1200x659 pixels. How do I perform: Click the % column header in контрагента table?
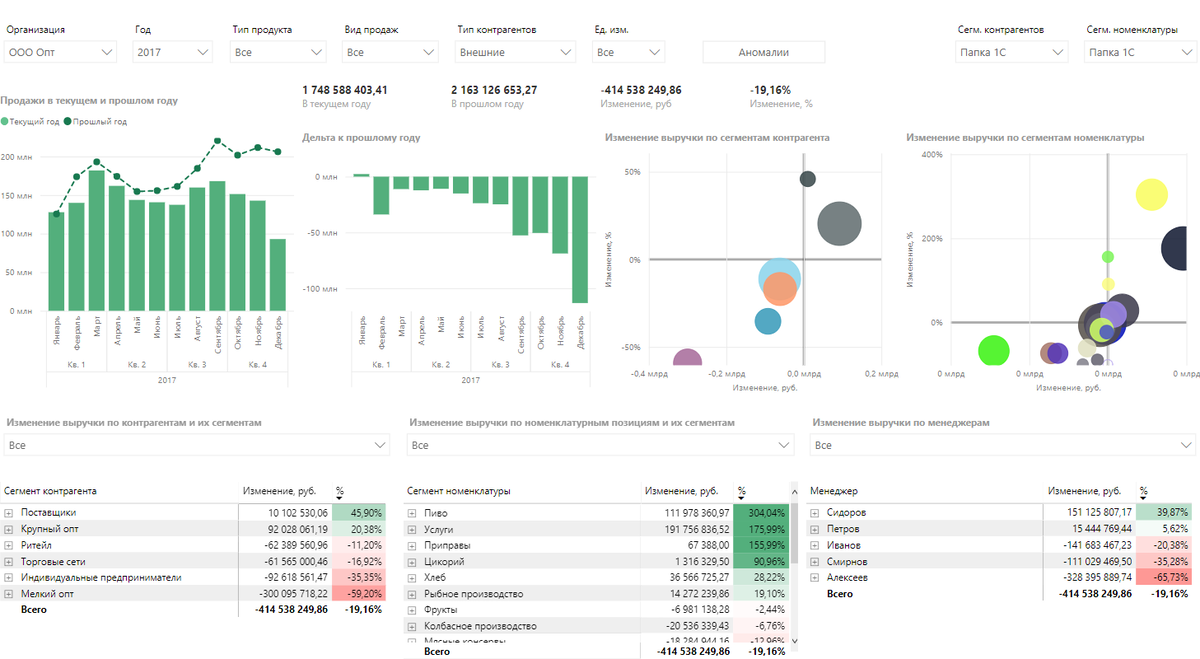coord(339,491)
